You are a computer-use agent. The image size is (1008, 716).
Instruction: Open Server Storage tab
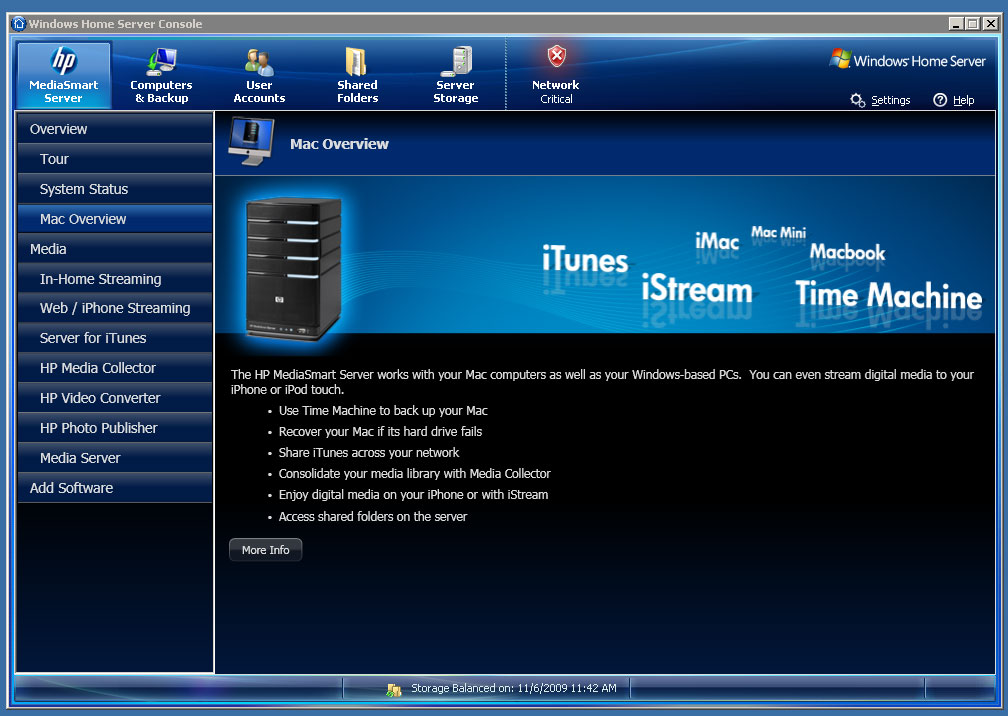point(455,75)
